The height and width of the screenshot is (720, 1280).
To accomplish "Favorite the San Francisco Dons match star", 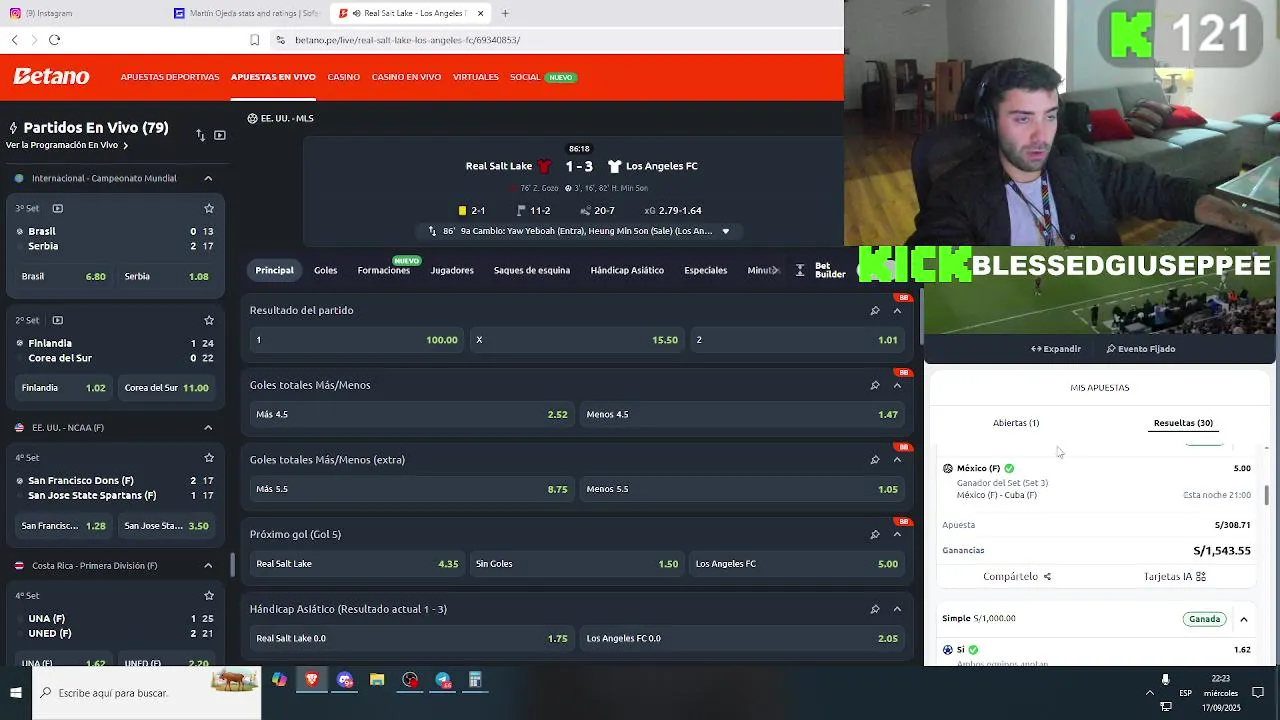I will click(x=209, y=457).
